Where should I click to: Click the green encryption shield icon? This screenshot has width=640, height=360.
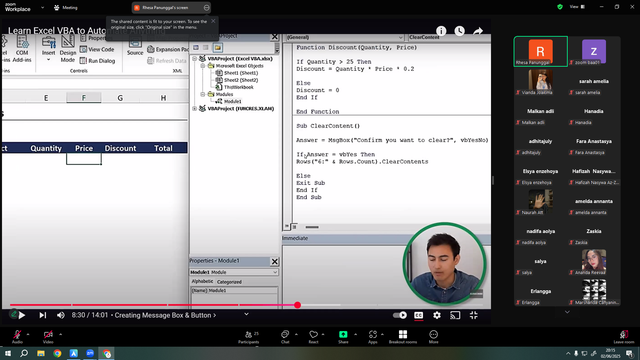(560, 7)
